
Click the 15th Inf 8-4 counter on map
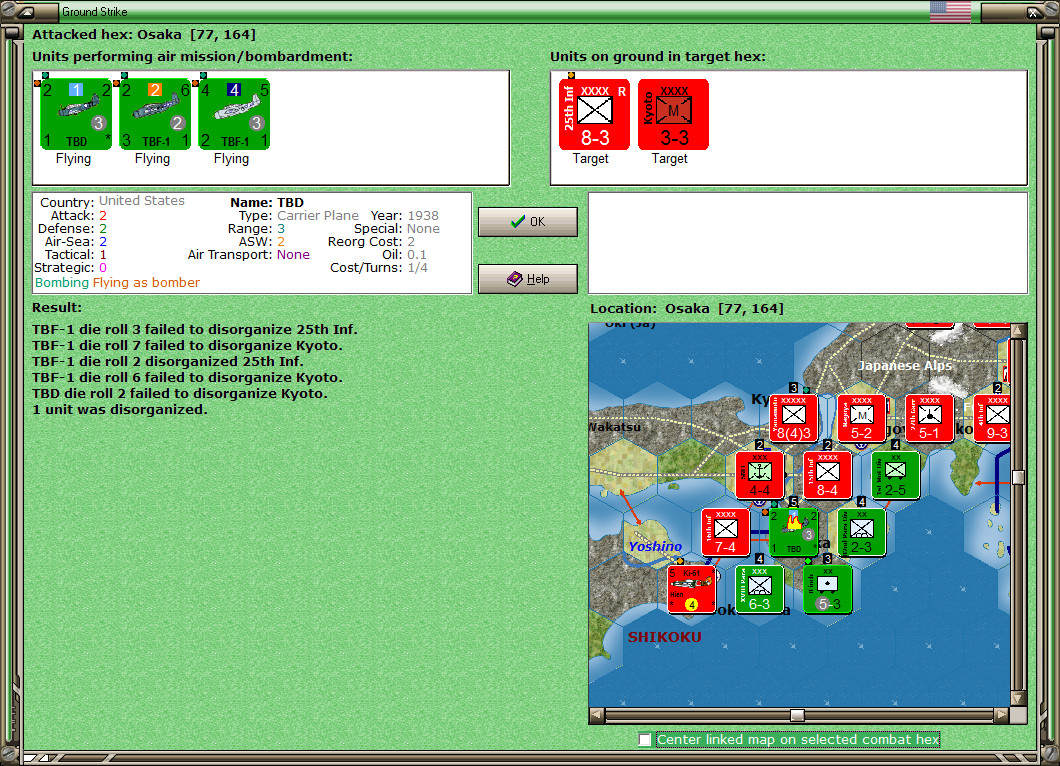click(x=827, y=475)
